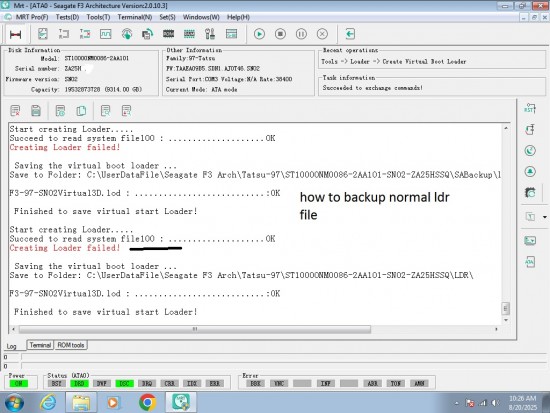Click the horizontal scrollbar of the log
This screenshot has width=550, height=413.
[x=195, y=329]
